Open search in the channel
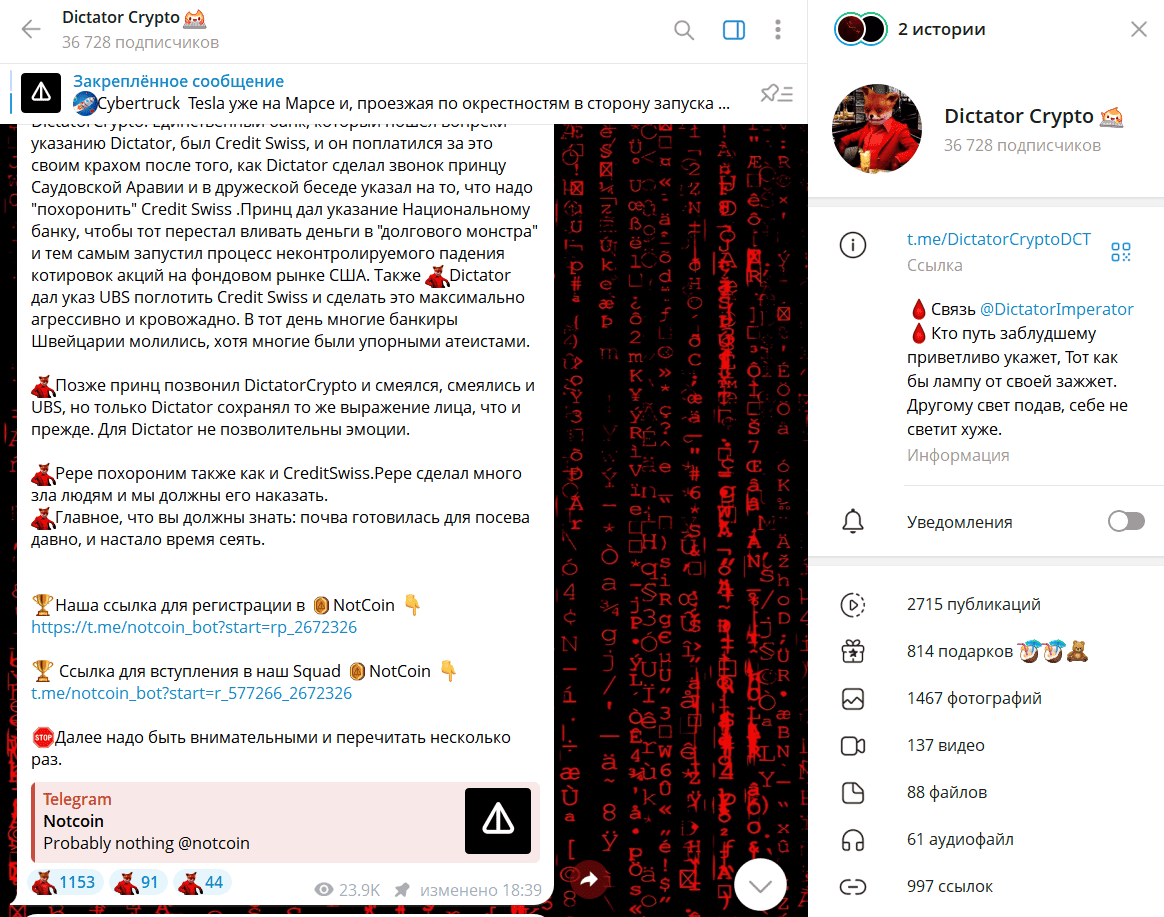This screenshot has height=917, width=1164. click(x=684, y=30)
